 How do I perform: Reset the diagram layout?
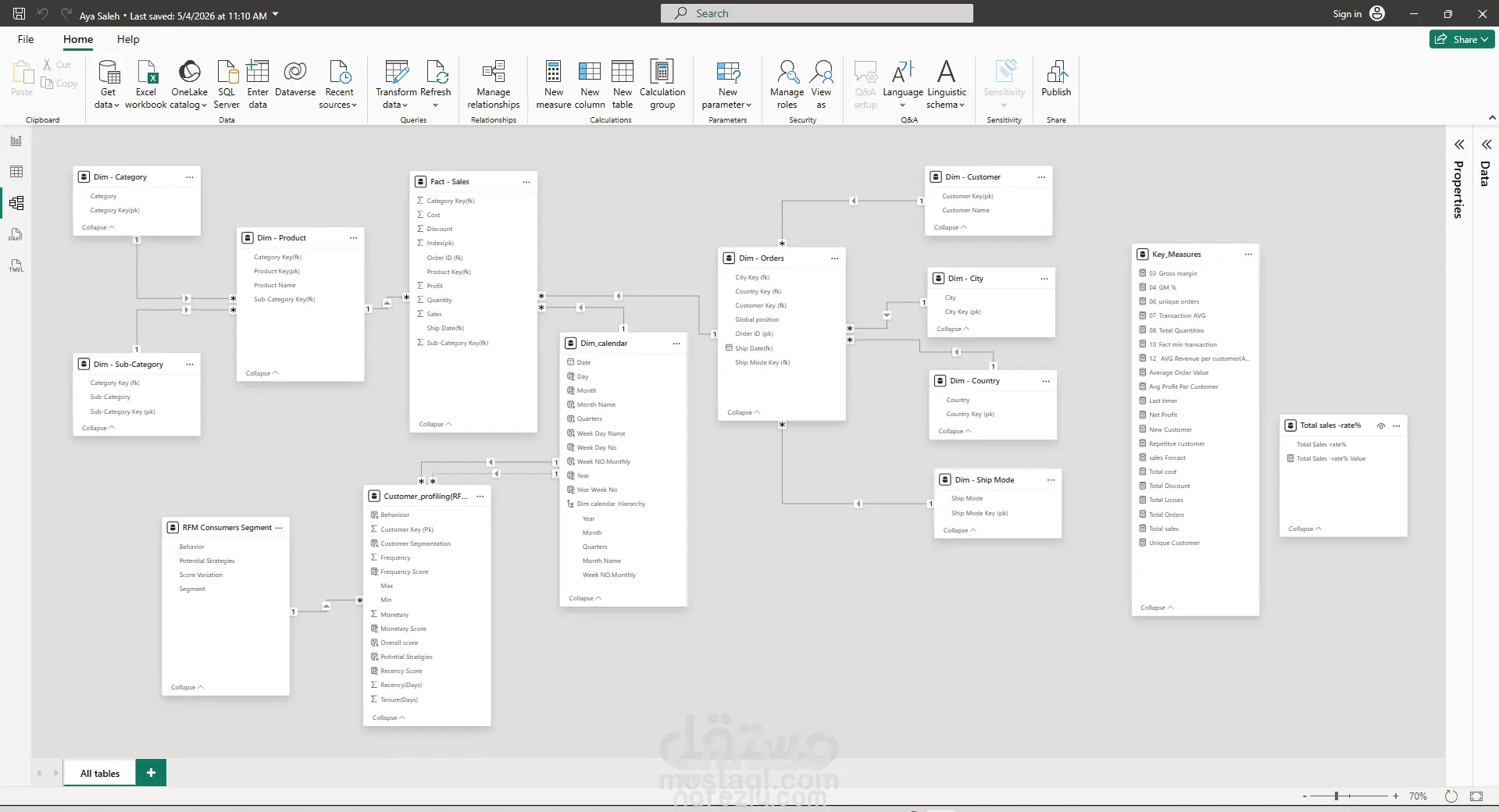[1451, 796]
